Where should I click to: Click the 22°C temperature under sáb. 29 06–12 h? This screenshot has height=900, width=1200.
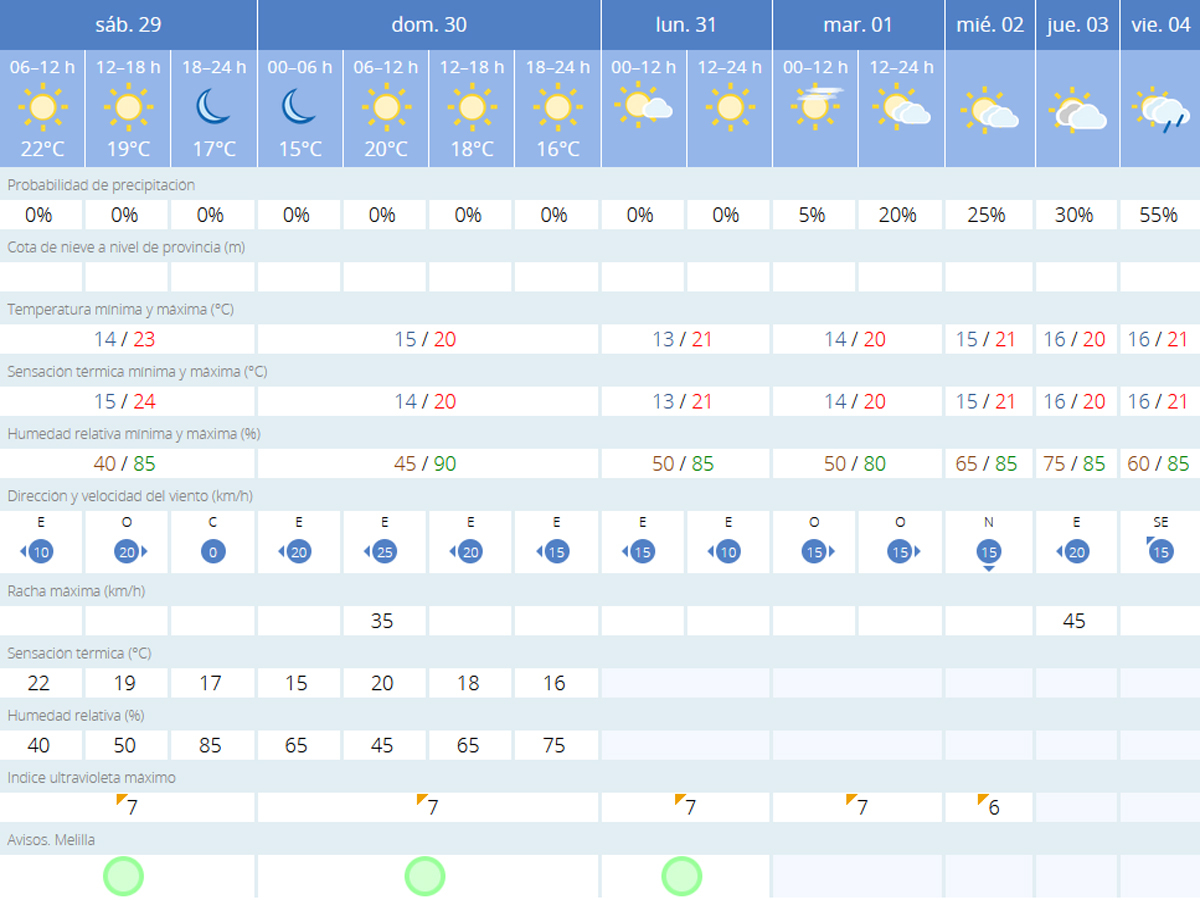pos(42,149)
